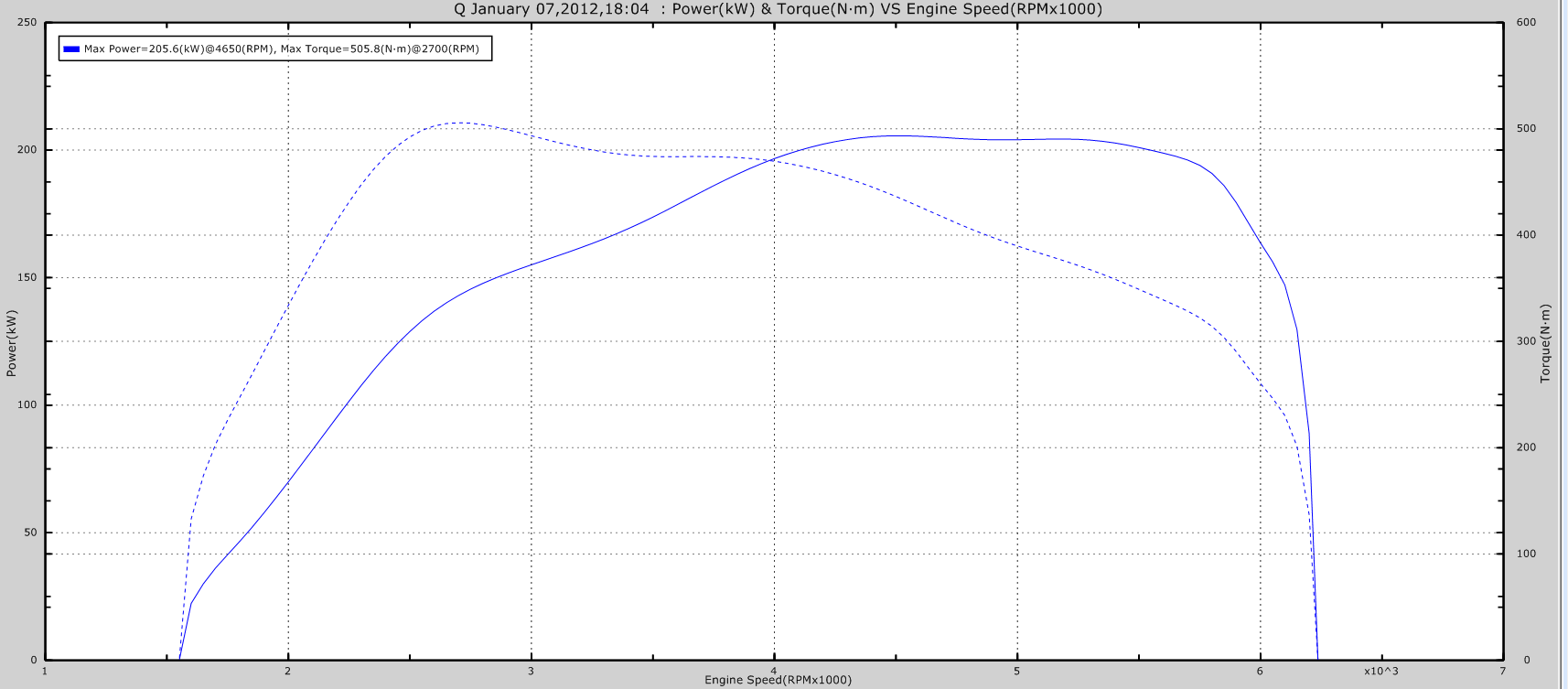Click the 3 tick on engine speed axis

click(x=531, y=672)
